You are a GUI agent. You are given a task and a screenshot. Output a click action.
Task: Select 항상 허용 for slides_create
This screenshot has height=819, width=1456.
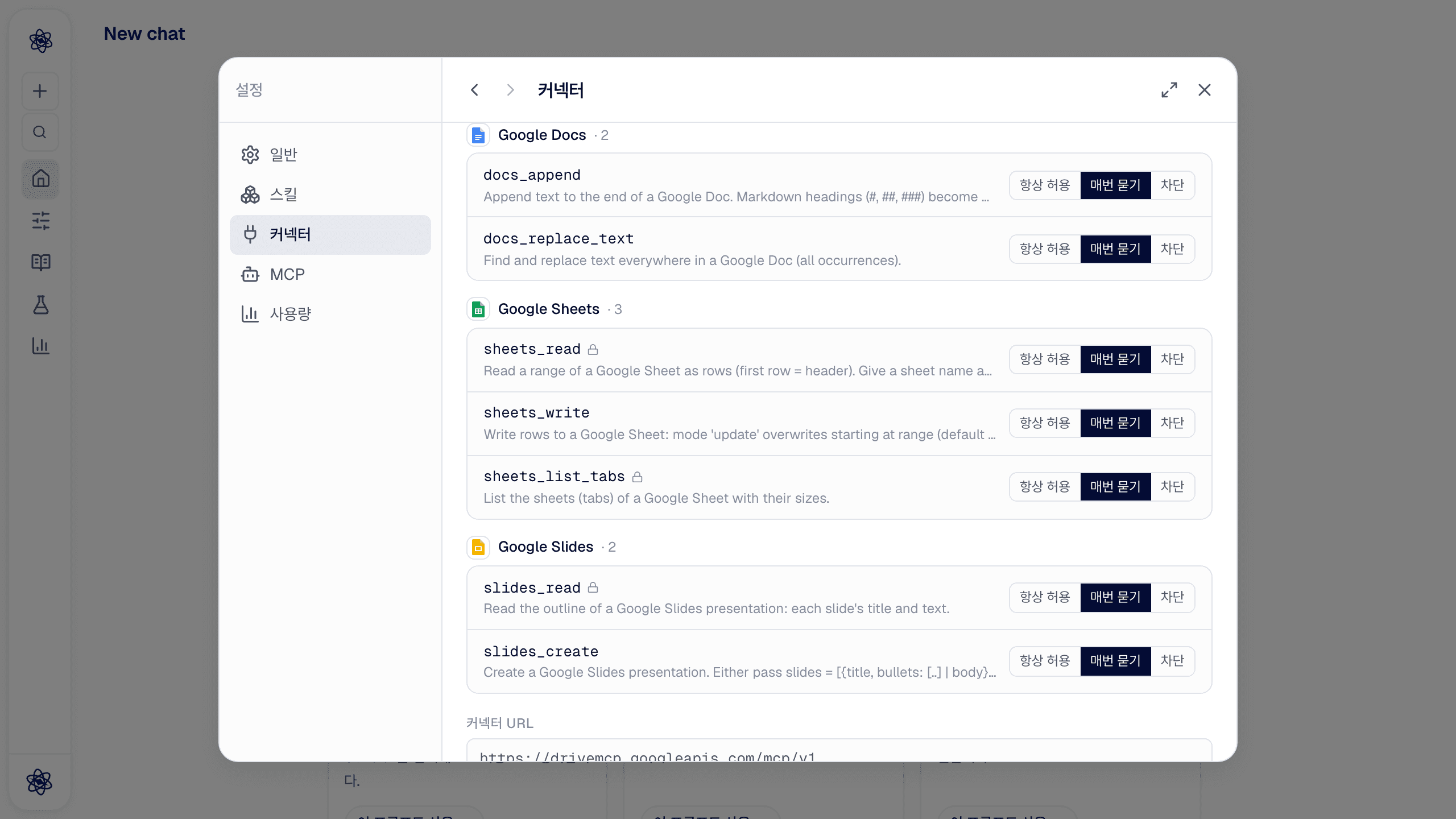(x=1045, y=661)
